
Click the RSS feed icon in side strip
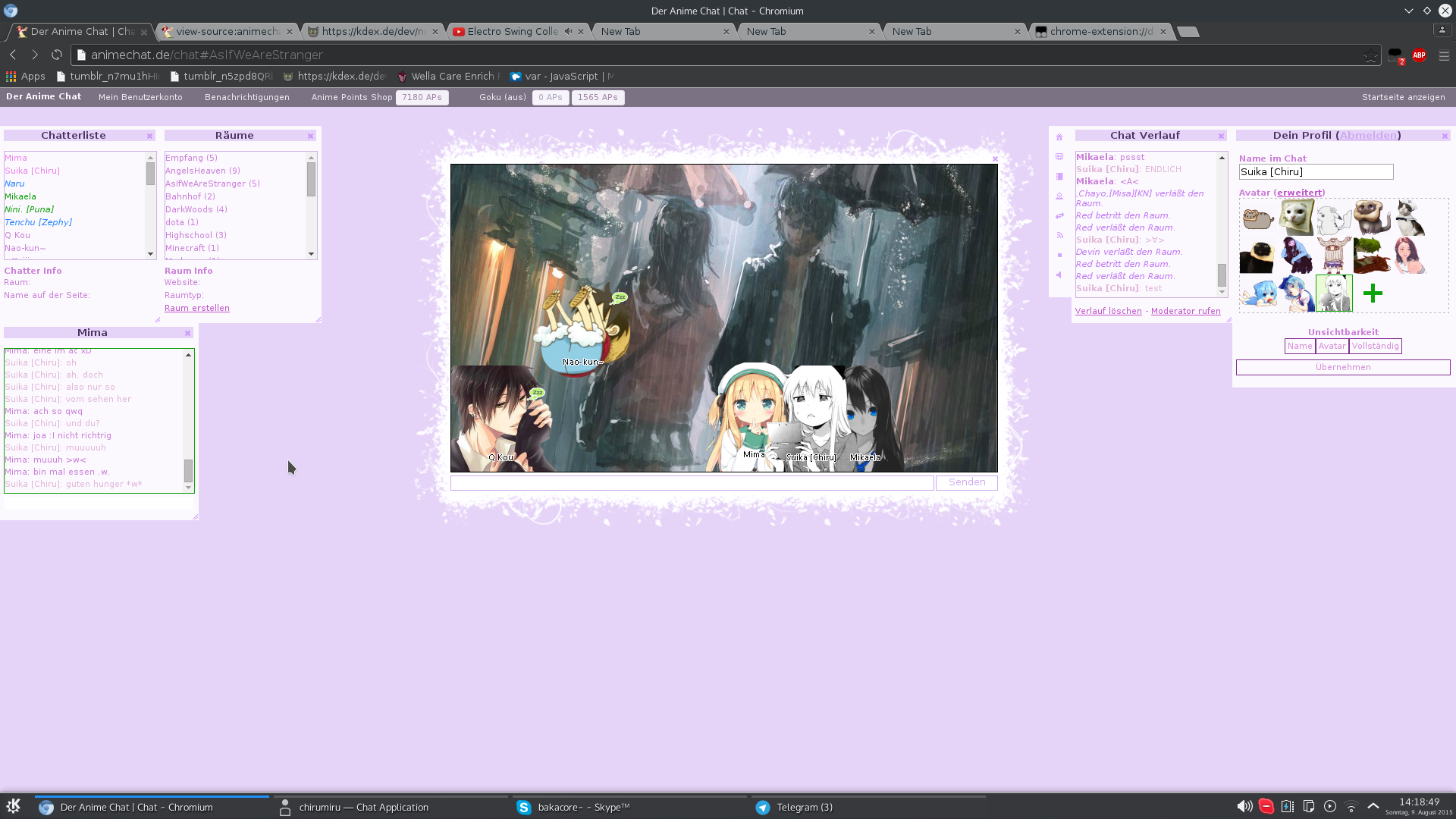pos(1059,236)
